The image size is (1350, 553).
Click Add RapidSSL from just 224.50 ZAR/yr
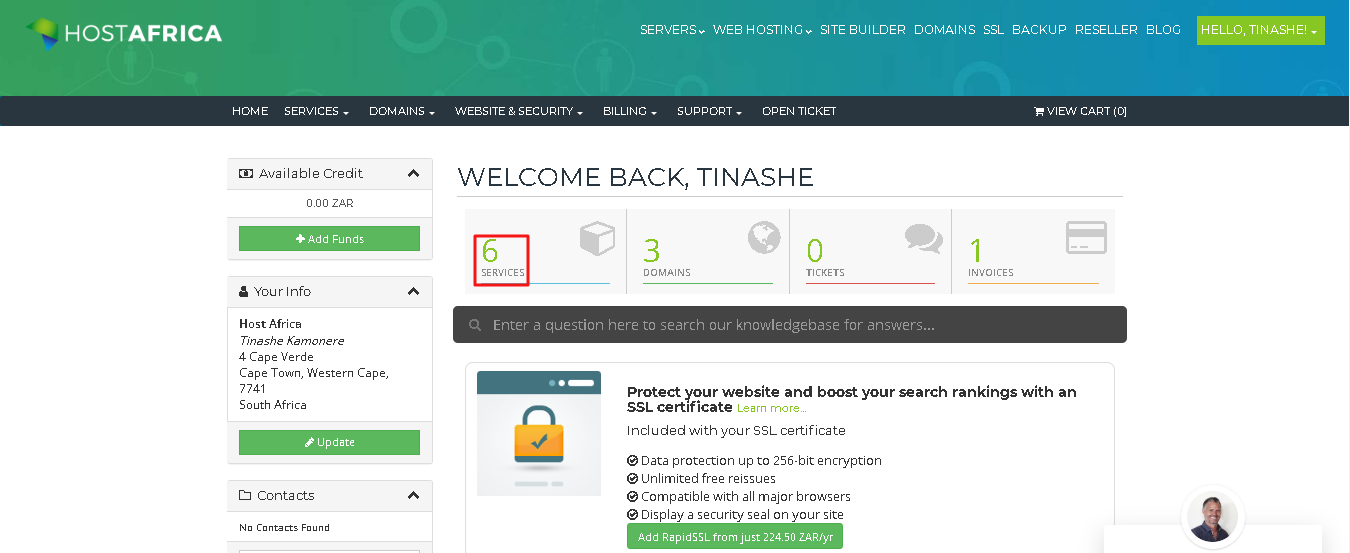coord(735,537)
